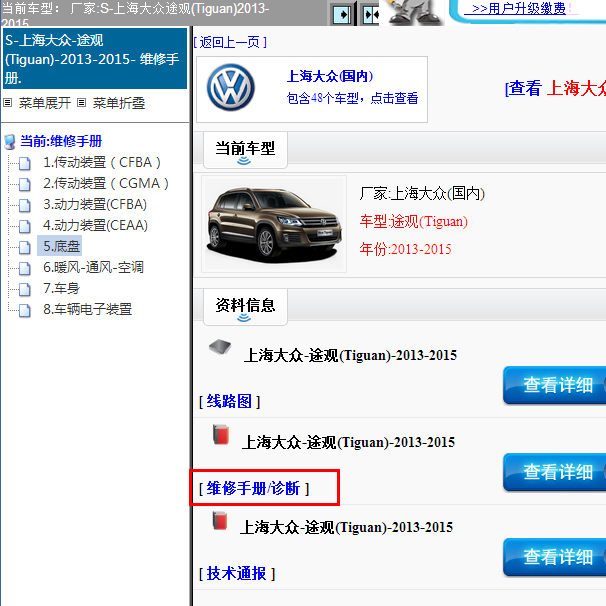
Task: Click page icon beside 4.动力装置(CEAA)
Action: (x=25, y=226)
